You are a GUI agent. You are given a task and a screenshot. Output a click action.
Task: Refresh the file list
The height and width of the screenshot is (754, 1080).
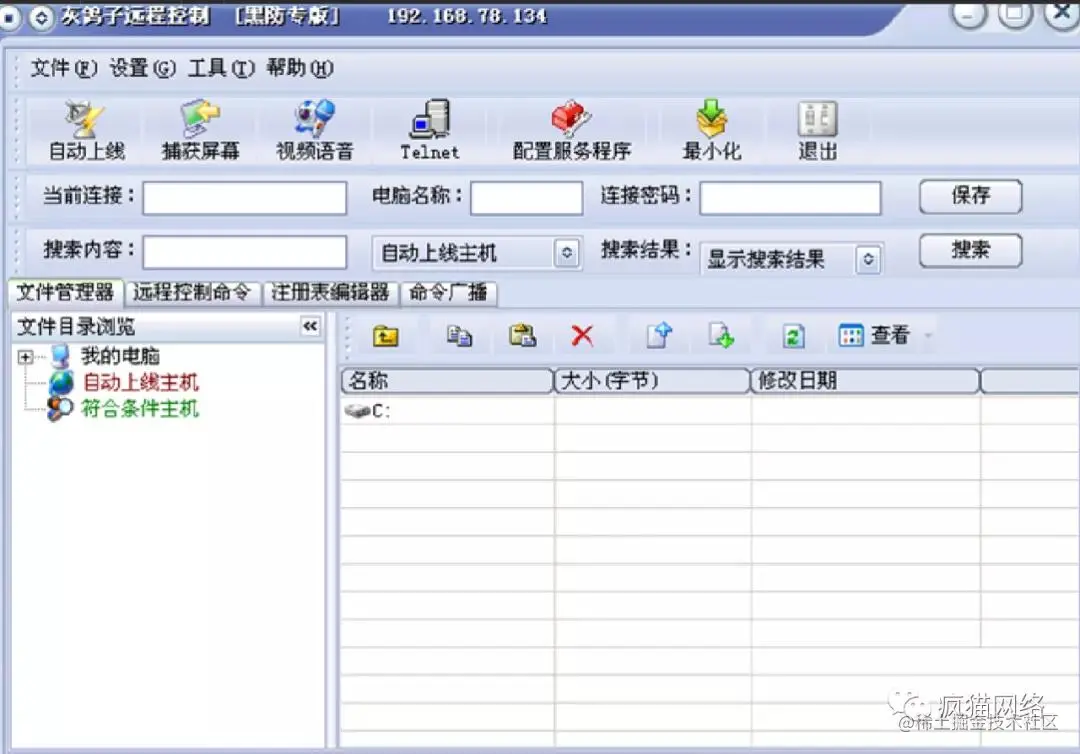click(793, 336)
